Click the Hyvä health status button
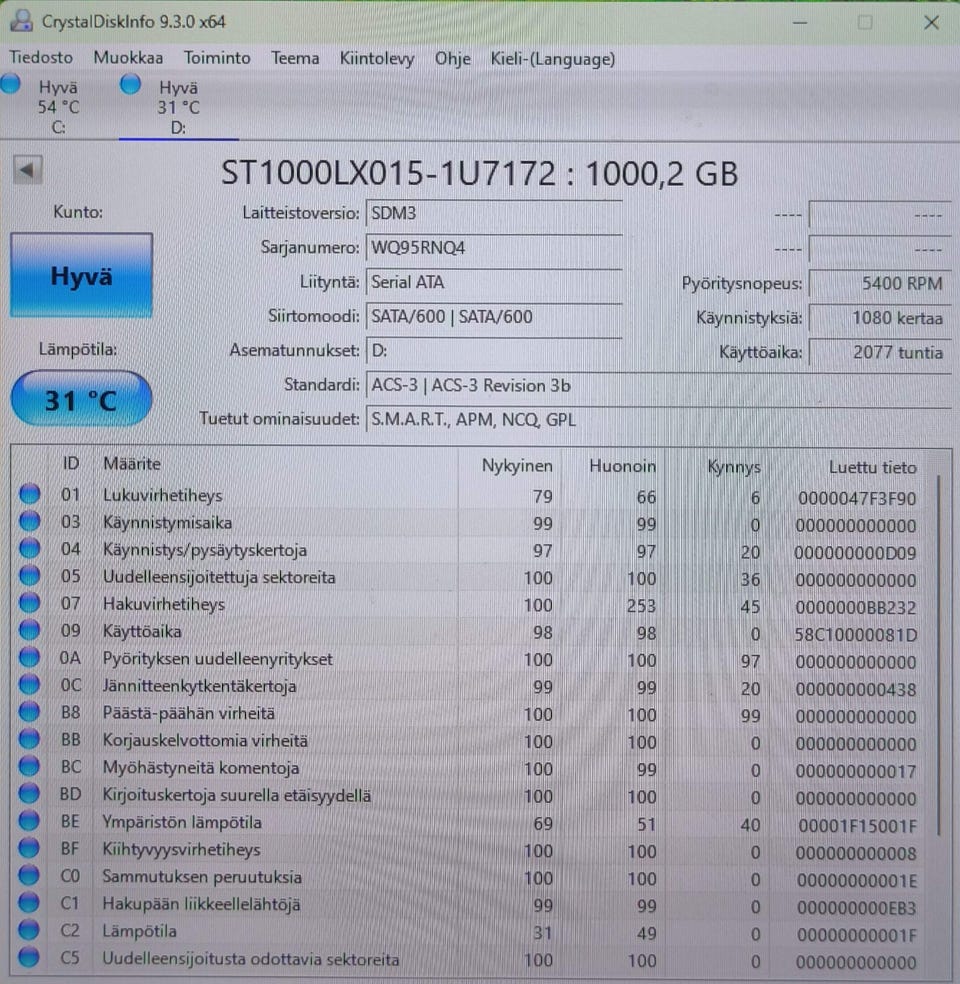The image size is (960, 984). [81, 276]
